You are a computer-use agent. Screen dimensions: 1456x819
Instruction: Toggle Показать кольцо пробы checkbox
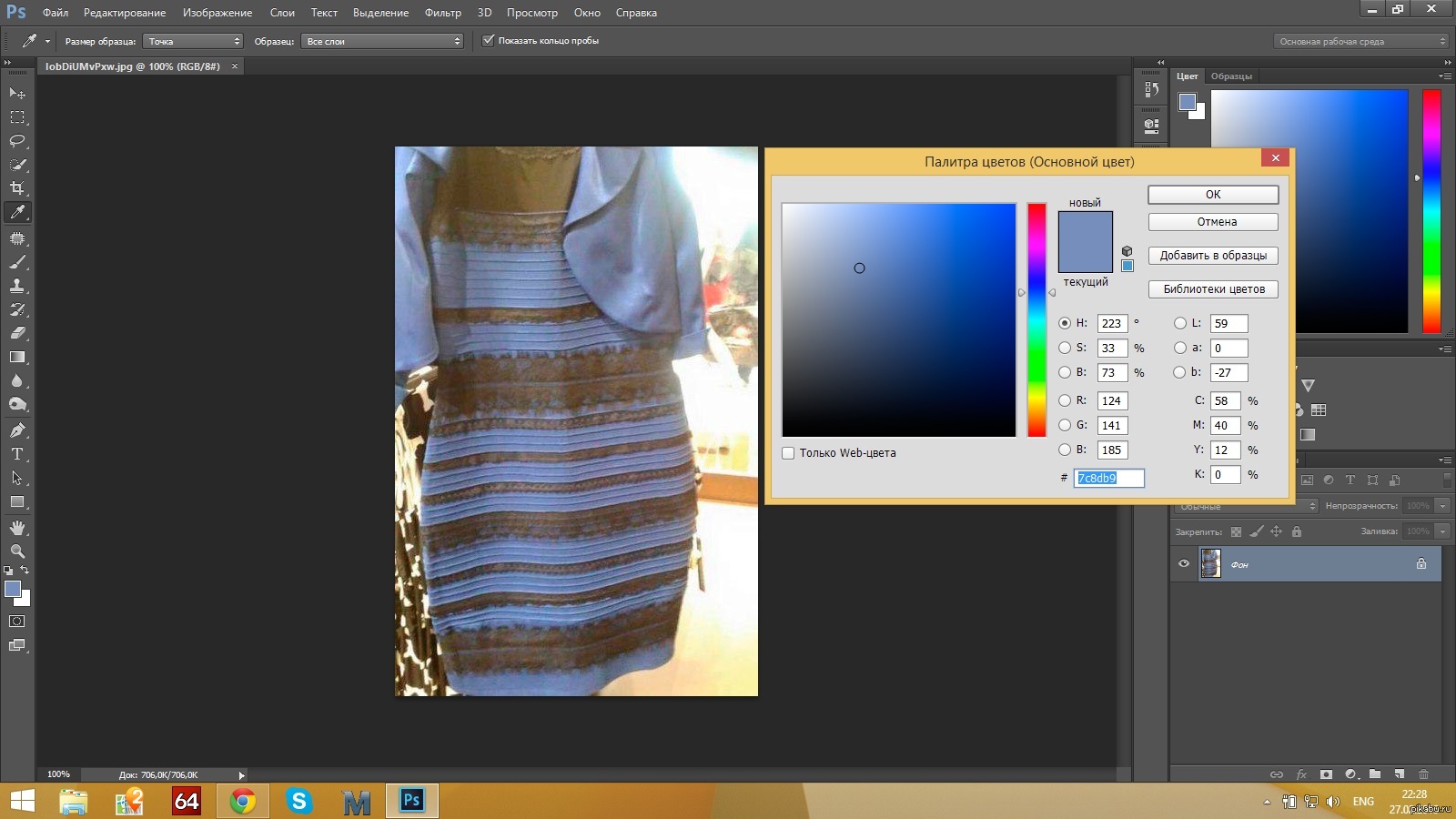[488, 41]
